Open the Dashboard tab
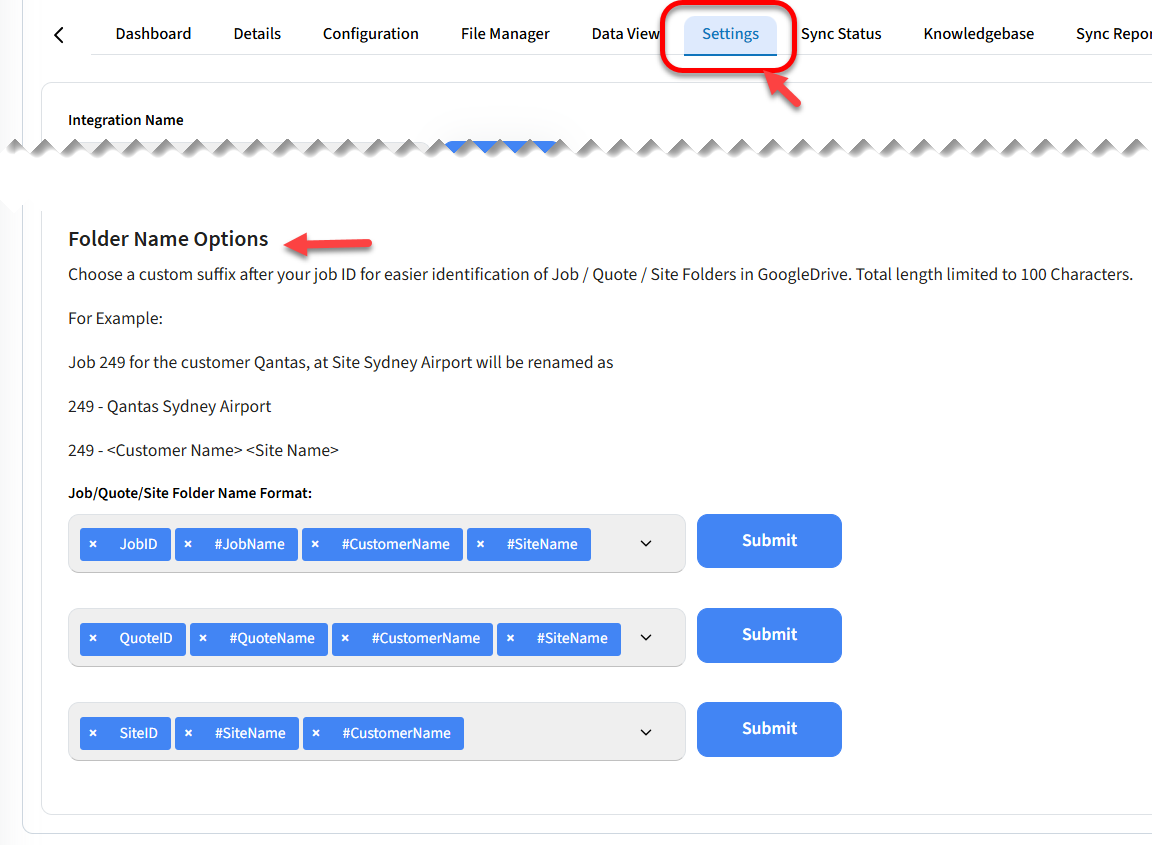 coord(153,34)
